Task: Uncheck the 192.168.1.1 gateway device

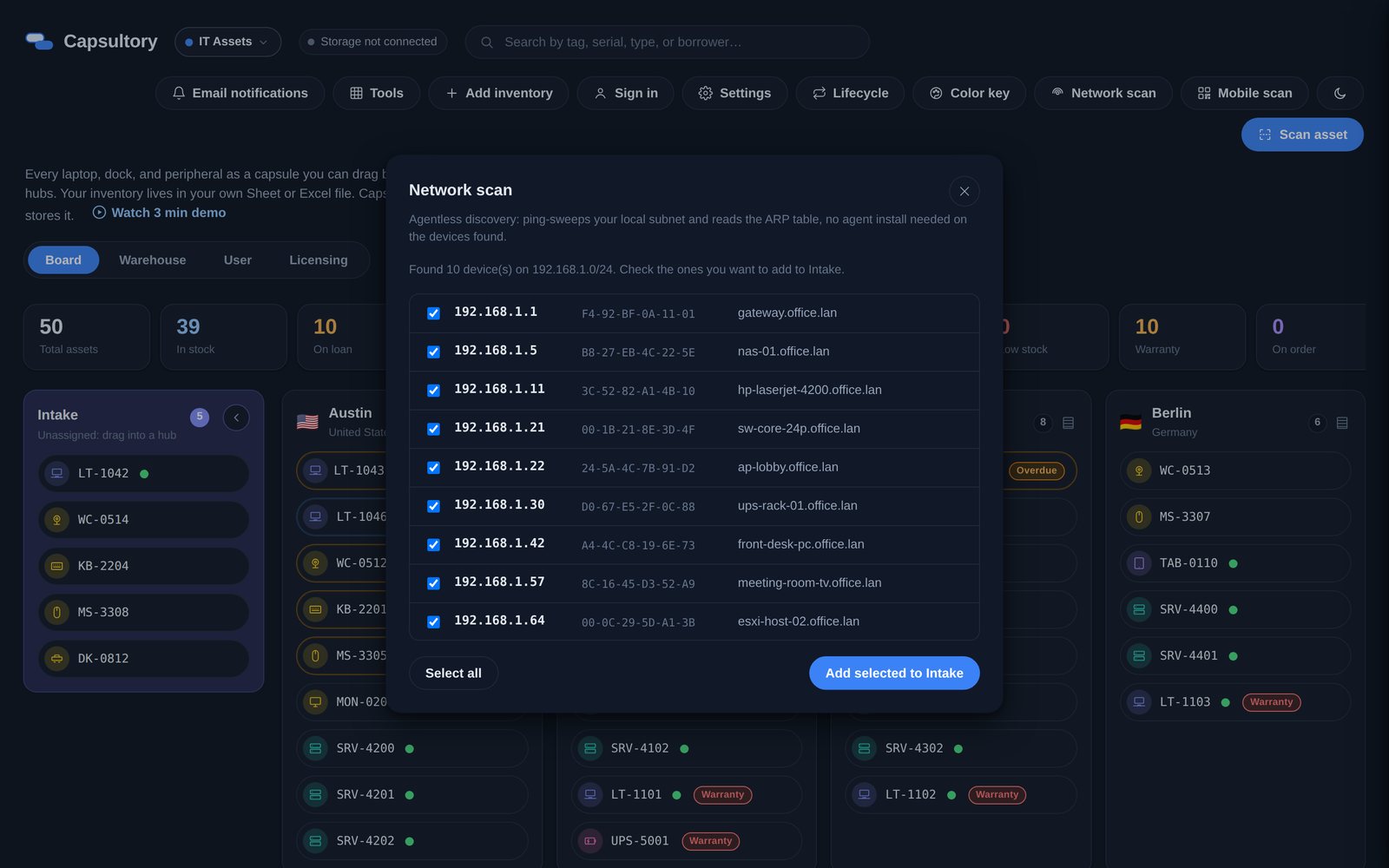Action: pos(433,313)
